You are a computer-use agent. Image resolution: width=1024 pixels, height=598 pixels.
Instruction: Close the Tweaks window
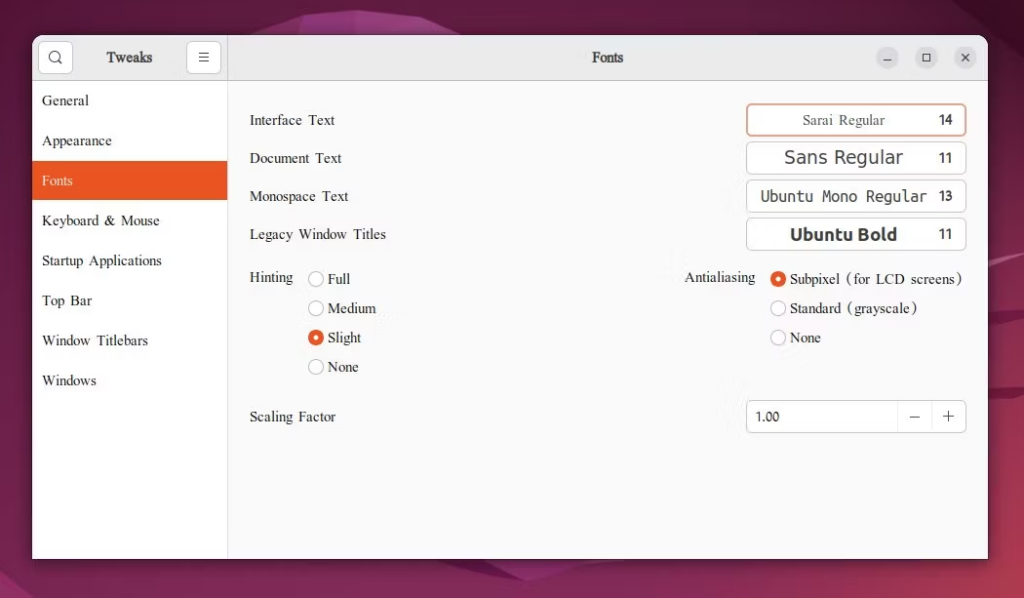[x=965, y=57]
